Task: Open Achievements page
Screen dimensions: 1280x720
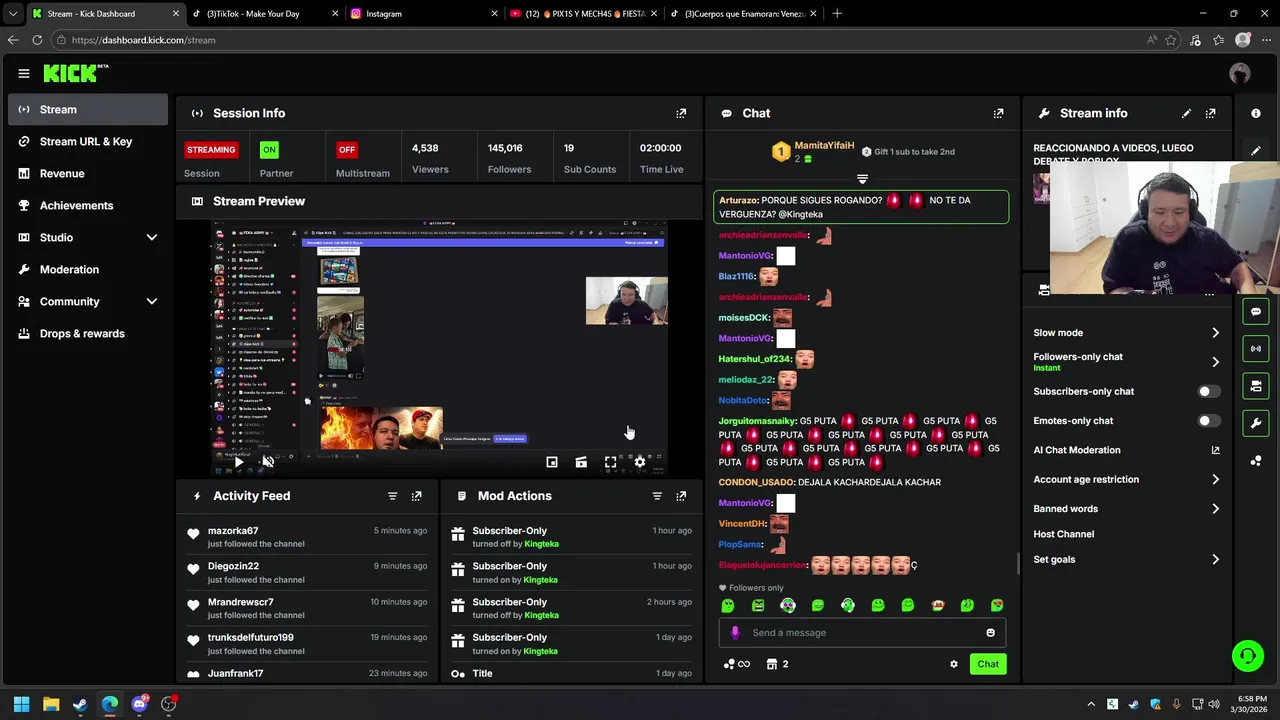Action: pos(88,205)
